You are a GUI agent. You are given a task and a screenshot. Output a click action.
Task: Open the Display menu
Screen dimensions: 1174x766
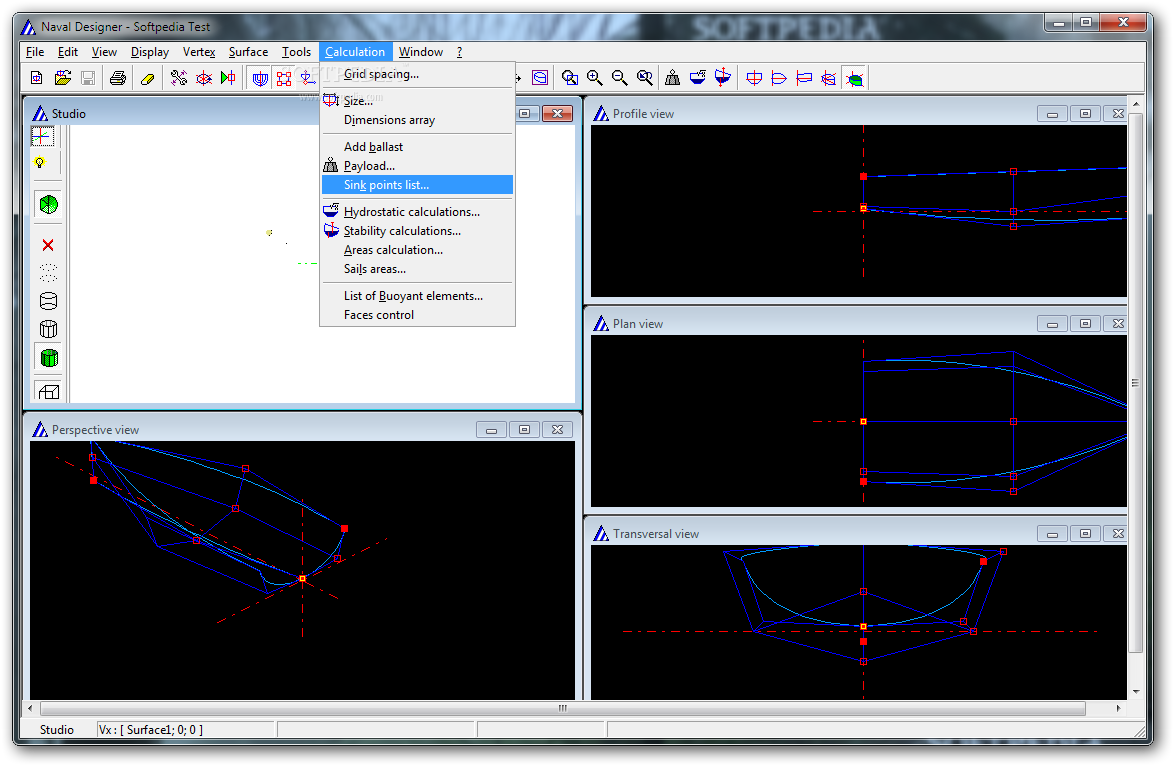[150, 52]
